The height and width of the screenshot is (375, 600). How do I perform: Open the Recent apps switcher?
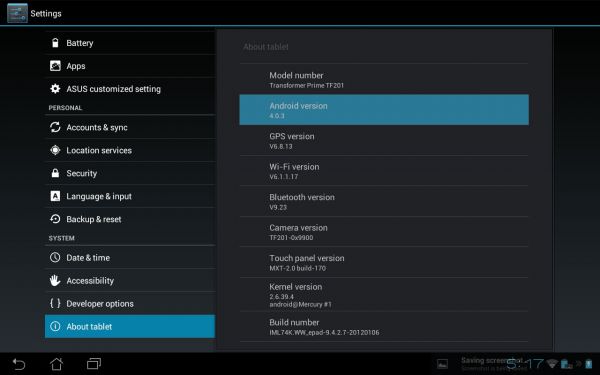click(94, 364)
